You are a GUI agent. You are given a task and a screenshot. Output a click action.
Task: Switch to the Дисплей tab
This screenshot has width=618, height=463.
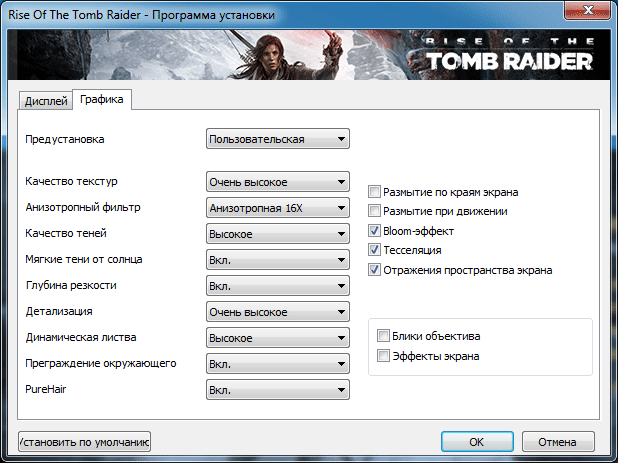(46, 101)
